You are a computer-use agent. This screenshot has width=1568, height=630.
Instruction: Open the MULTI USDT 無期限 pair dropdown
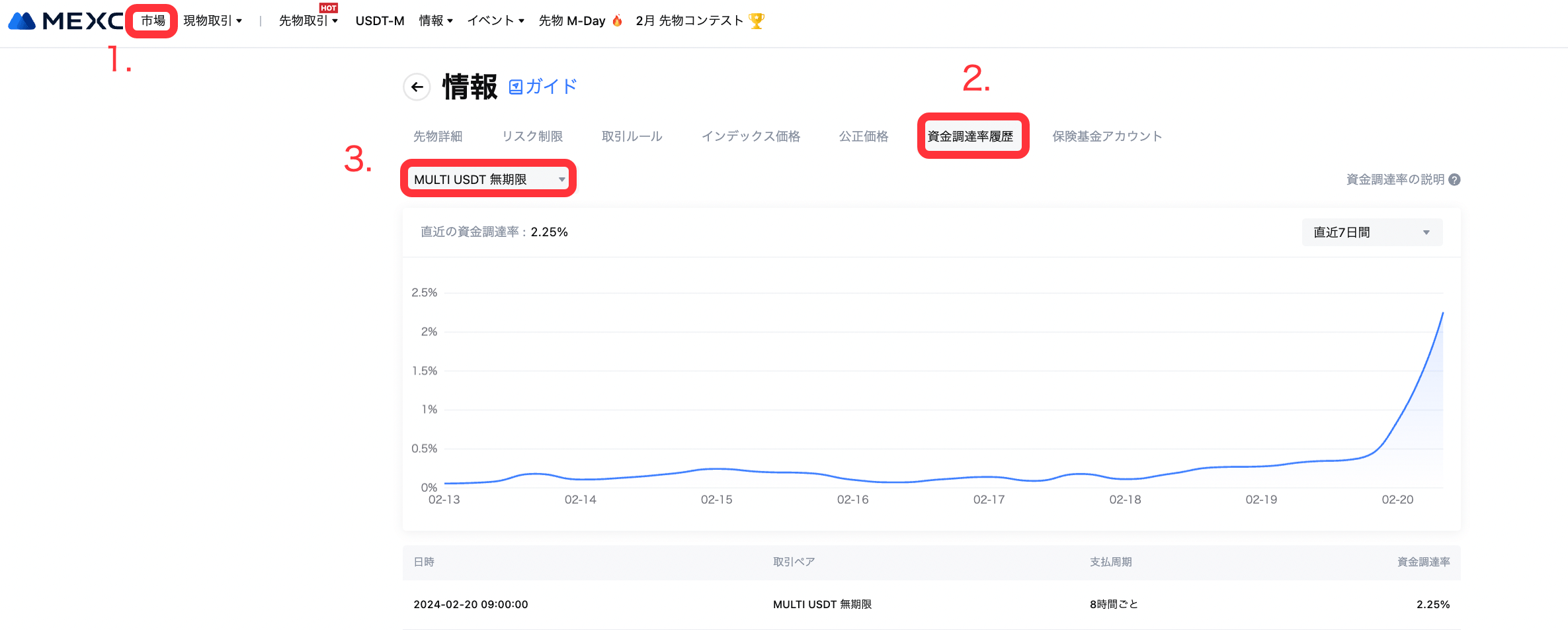(x=488, y=179)
